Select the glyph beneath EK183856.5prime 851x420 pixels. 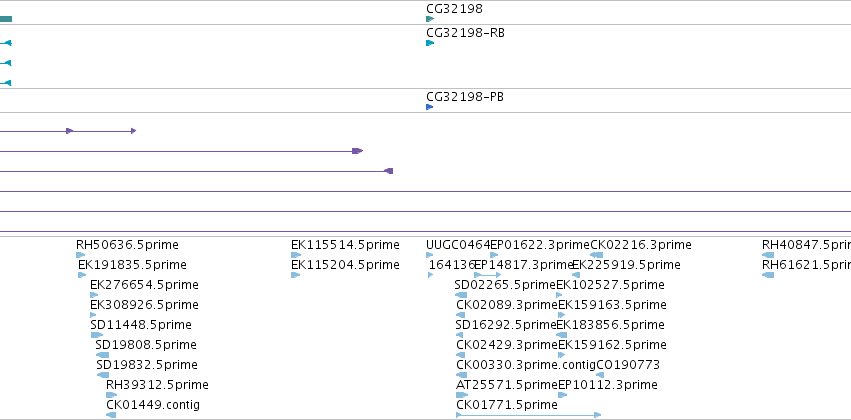click(x=561, y=335)
